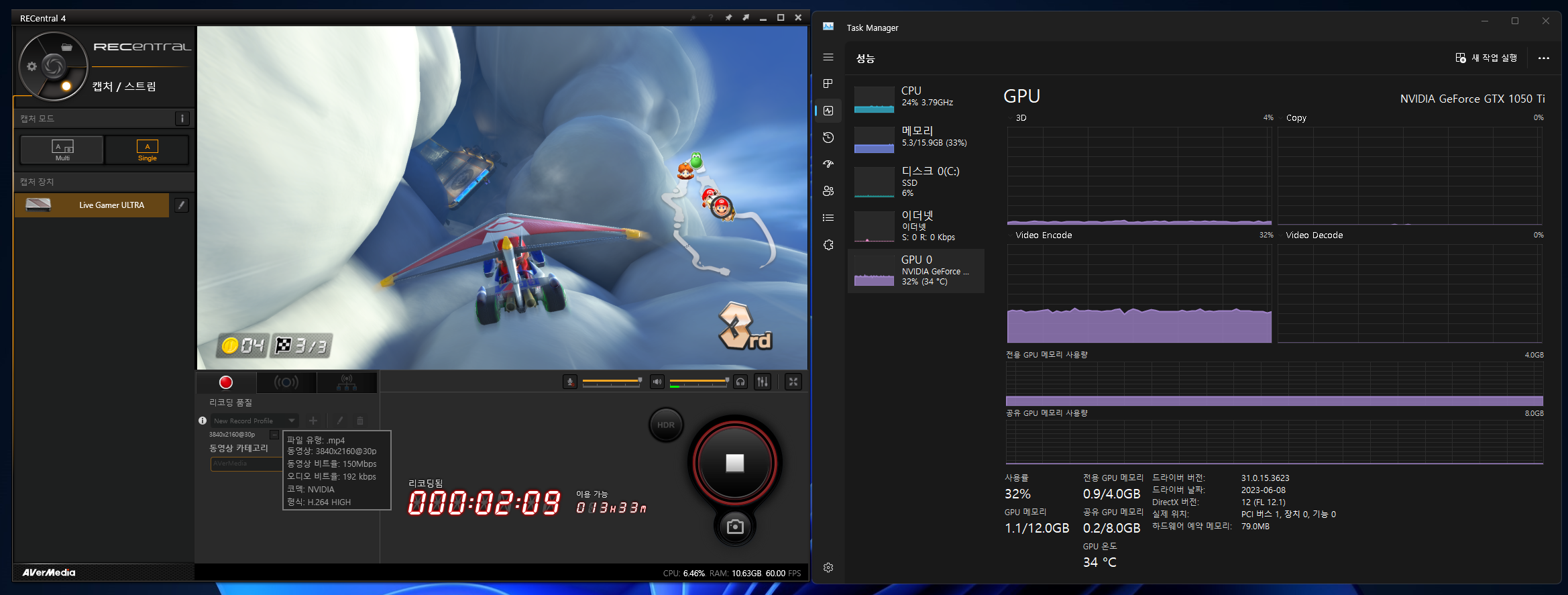Screen dimensions: 1568x595
Task: Open Users page in Task Manager sidebar
Action: pos(828,191)
